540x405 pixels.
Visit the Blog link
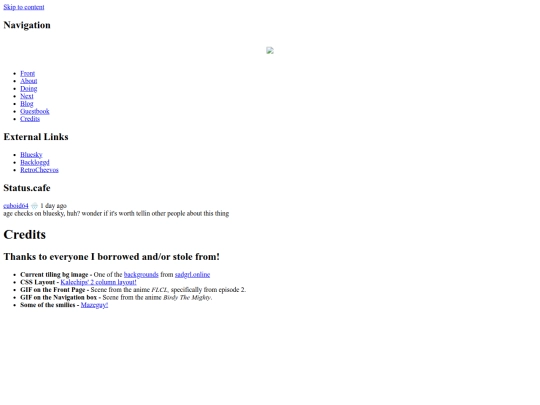click(27, 104)
